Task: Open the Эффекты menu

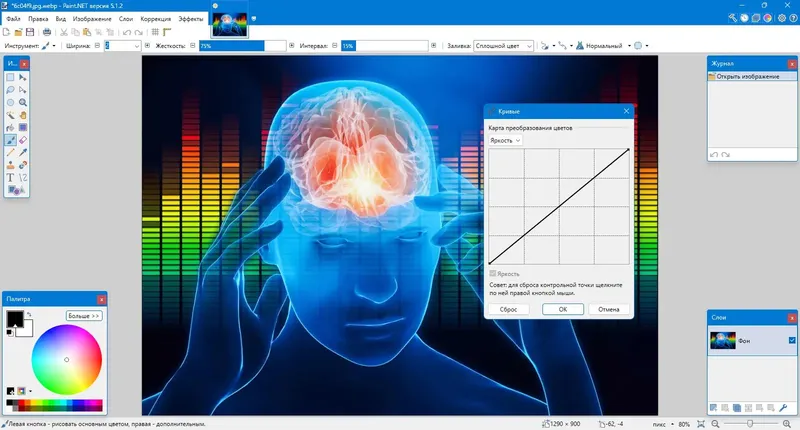Action: (191, 19)
